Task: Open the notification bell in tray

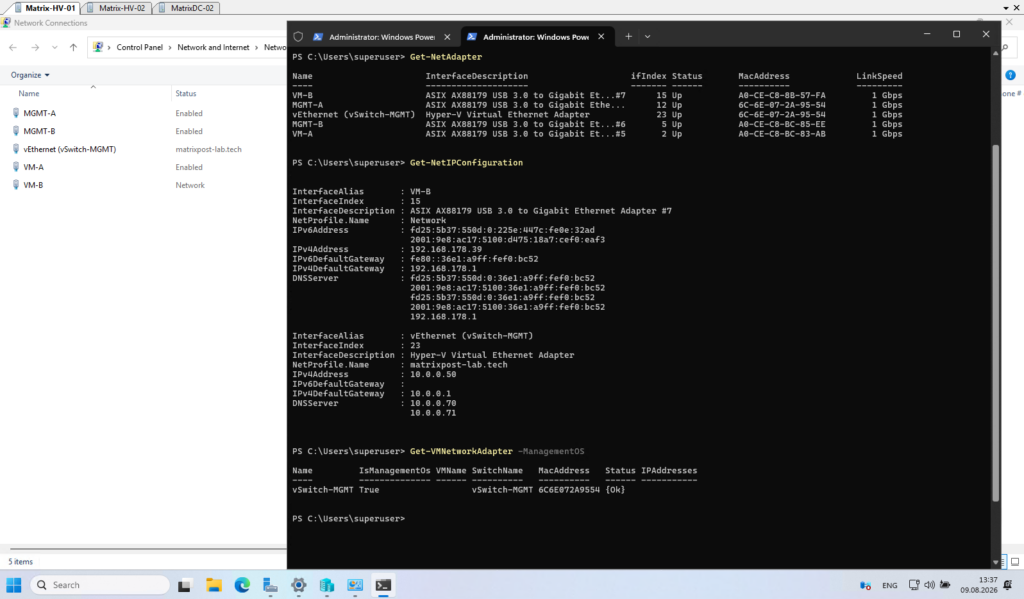Action: pos(1008,585)
